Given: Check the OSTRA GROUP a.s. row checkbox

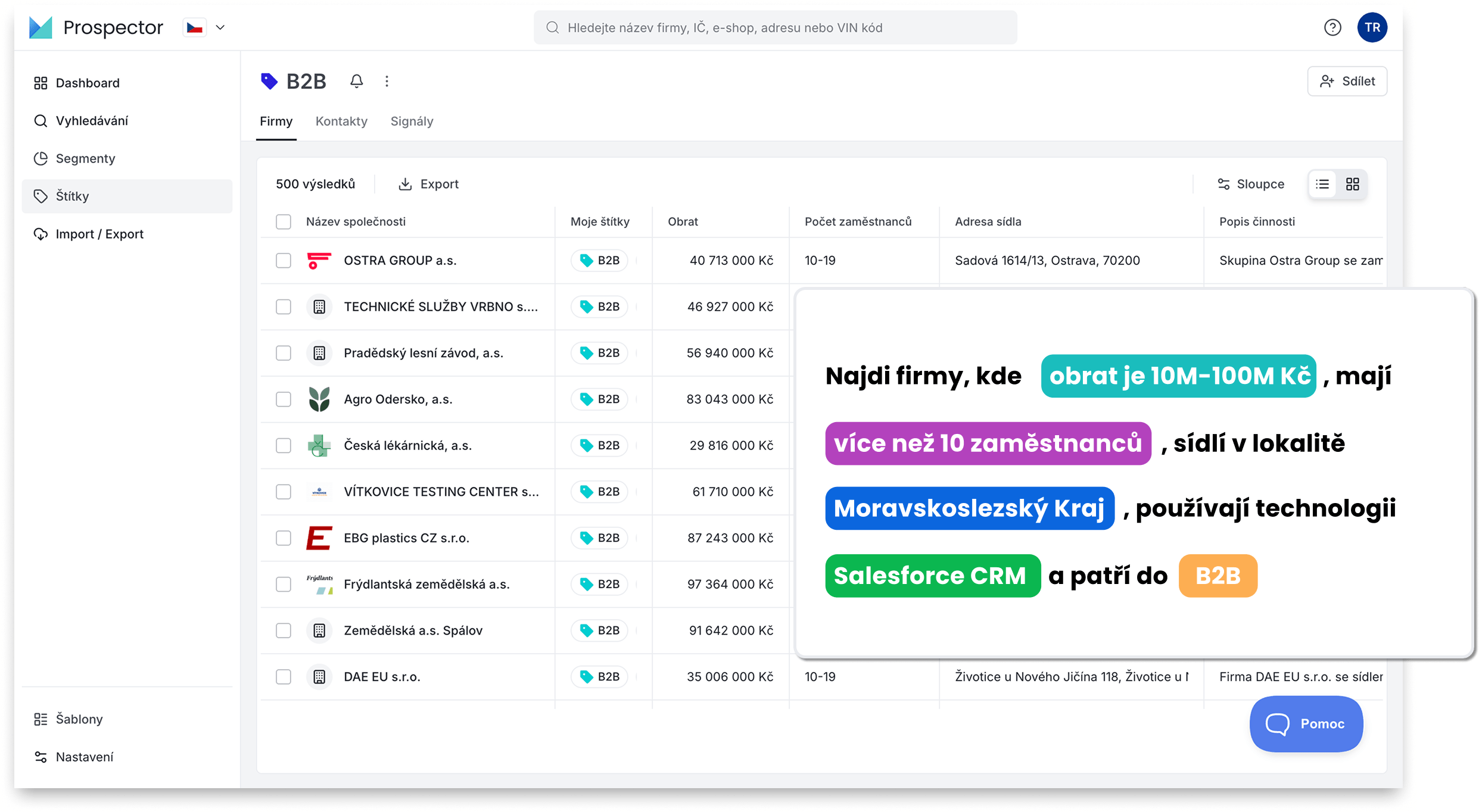Looking at the screenshot, I should [x=284, y=261].
